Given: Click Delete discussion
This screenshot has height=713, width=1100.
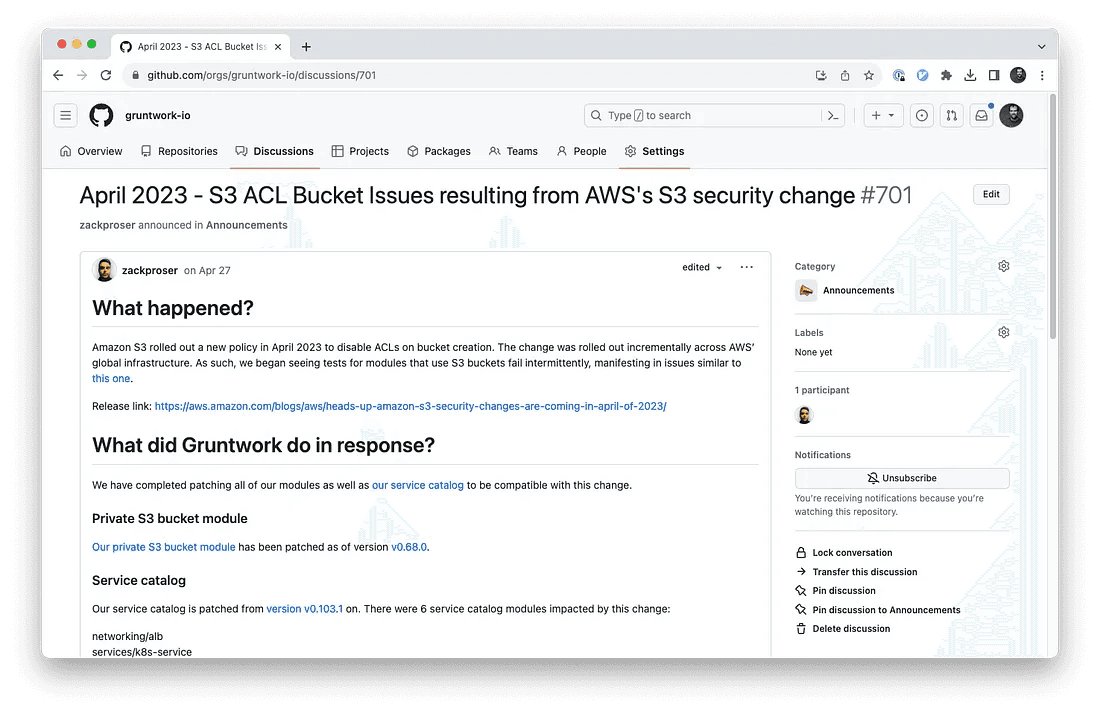Looking at the screenshot, I should pyautogui.click(x=843, y=629).
